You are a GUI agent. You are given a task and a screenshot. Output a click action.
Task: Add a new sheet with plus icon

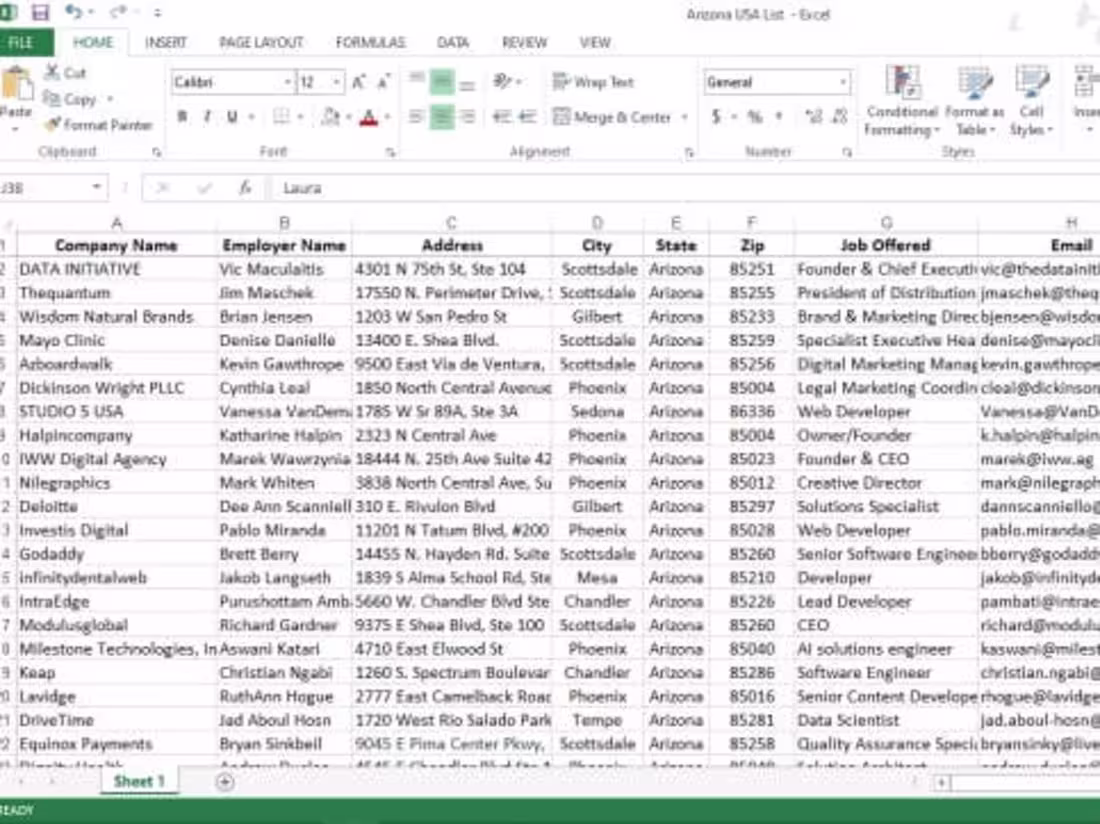224,781
